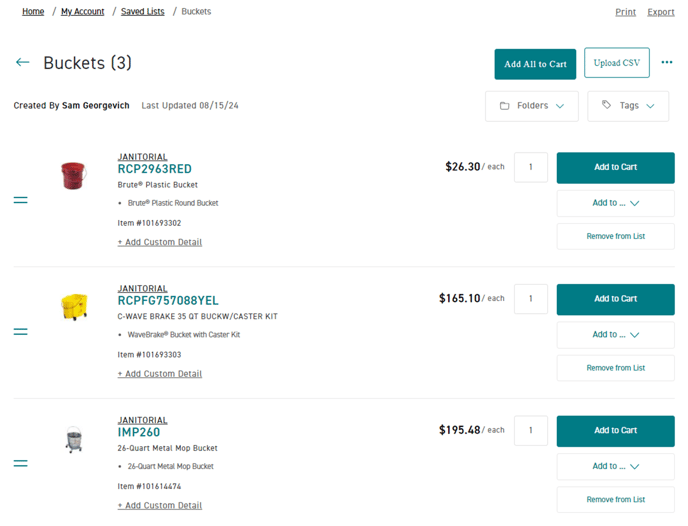688x526 pixels.
Task: Go to Saved Lists breadcrumb
Action: (x=143, y=11)
